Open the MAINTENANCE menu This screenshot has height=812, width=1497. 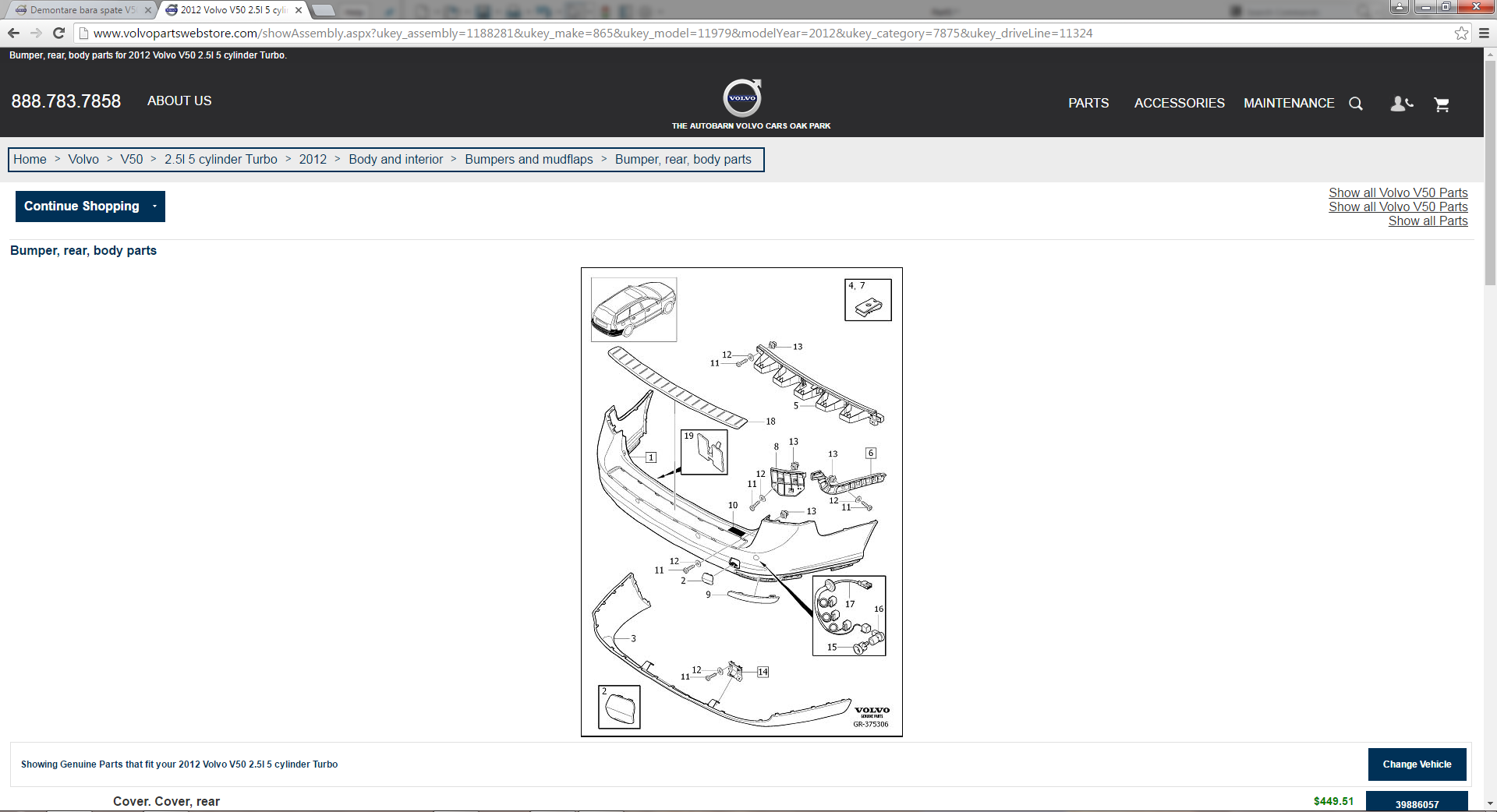[x=1289, y=103]
